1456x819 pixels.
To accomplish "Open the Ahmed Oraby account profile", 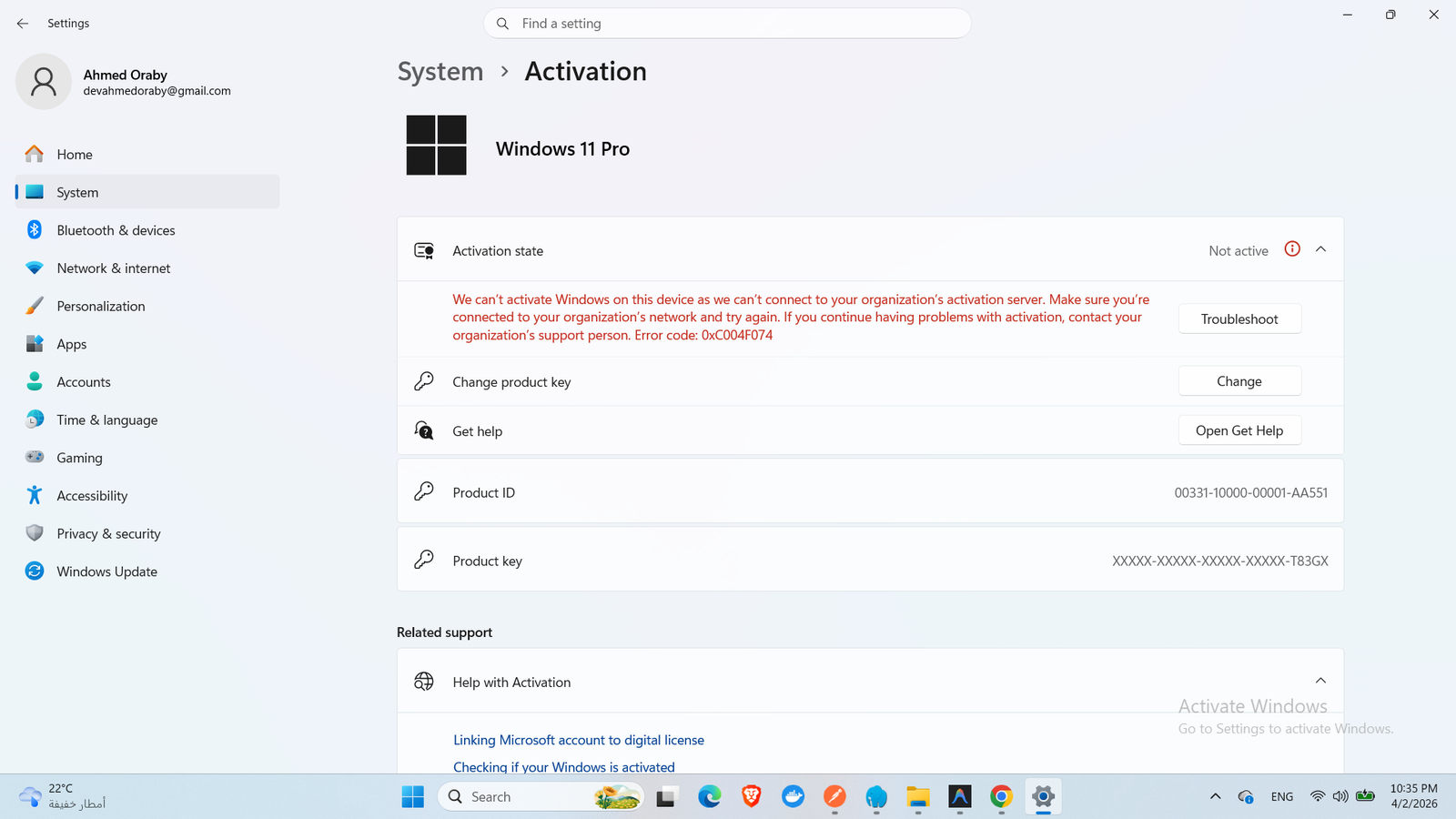I will [125, 82].
